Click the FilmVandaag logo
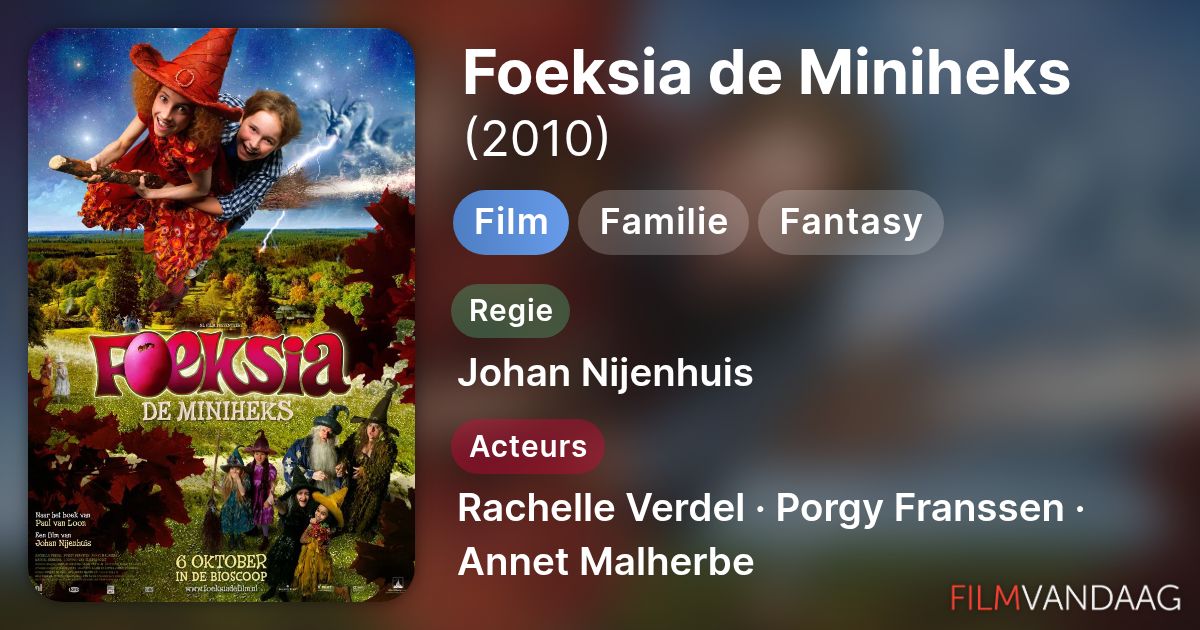This screenshot has height=630, width=1200. (1065, 597)
